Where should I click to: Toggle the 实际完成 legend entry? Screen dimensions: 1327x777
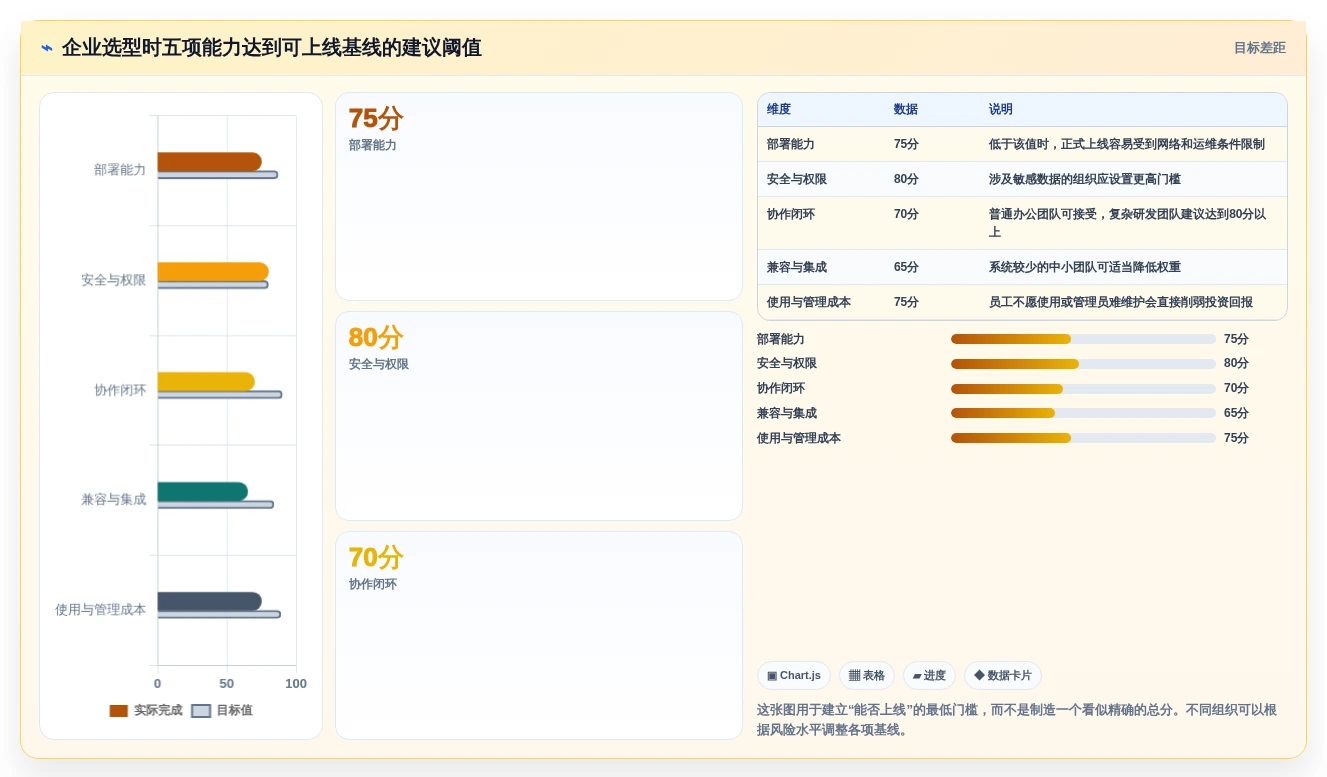tap(146, 710)
